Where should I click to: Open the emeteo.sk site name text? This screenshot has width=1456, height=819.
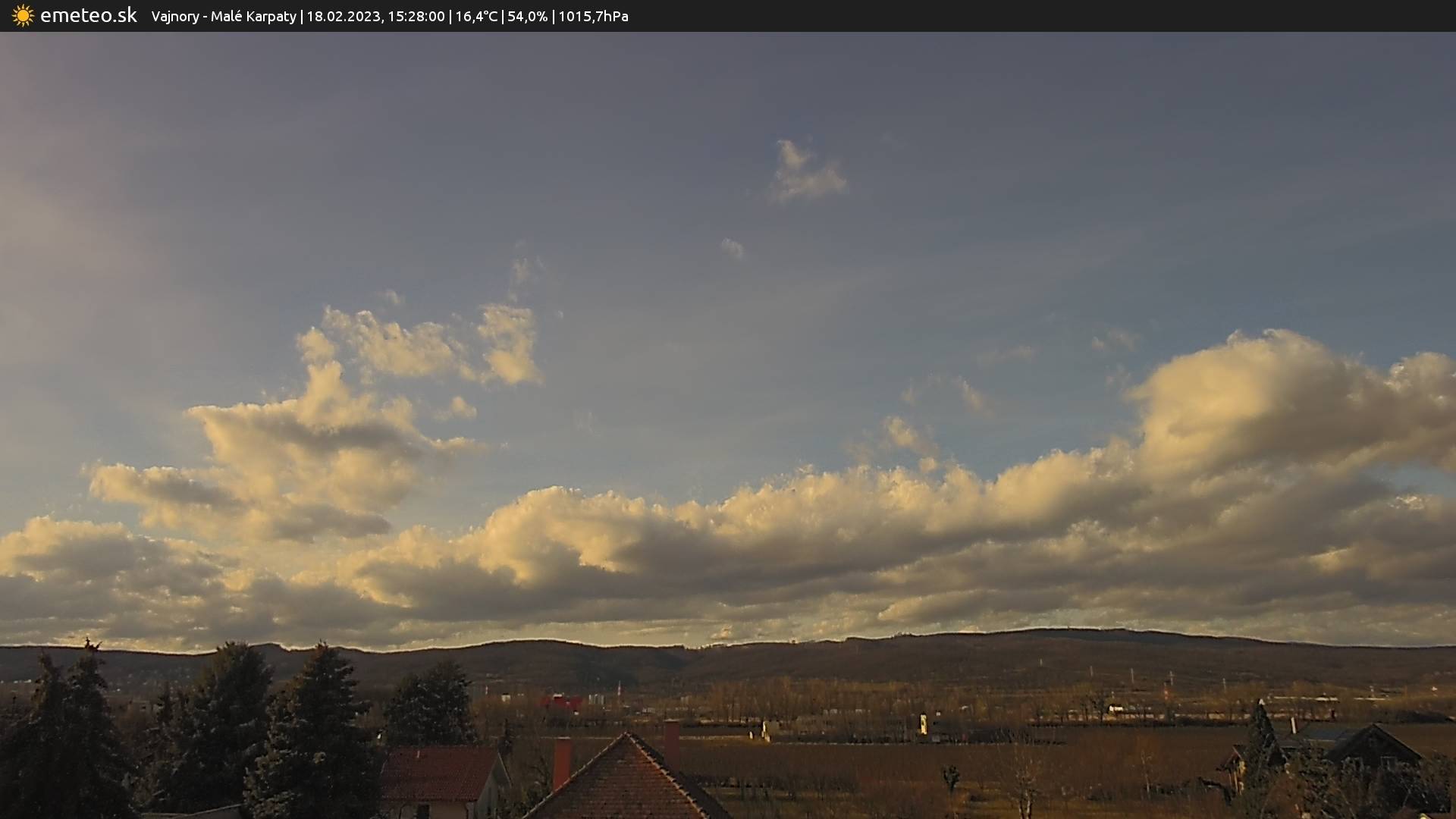(88, 16)
